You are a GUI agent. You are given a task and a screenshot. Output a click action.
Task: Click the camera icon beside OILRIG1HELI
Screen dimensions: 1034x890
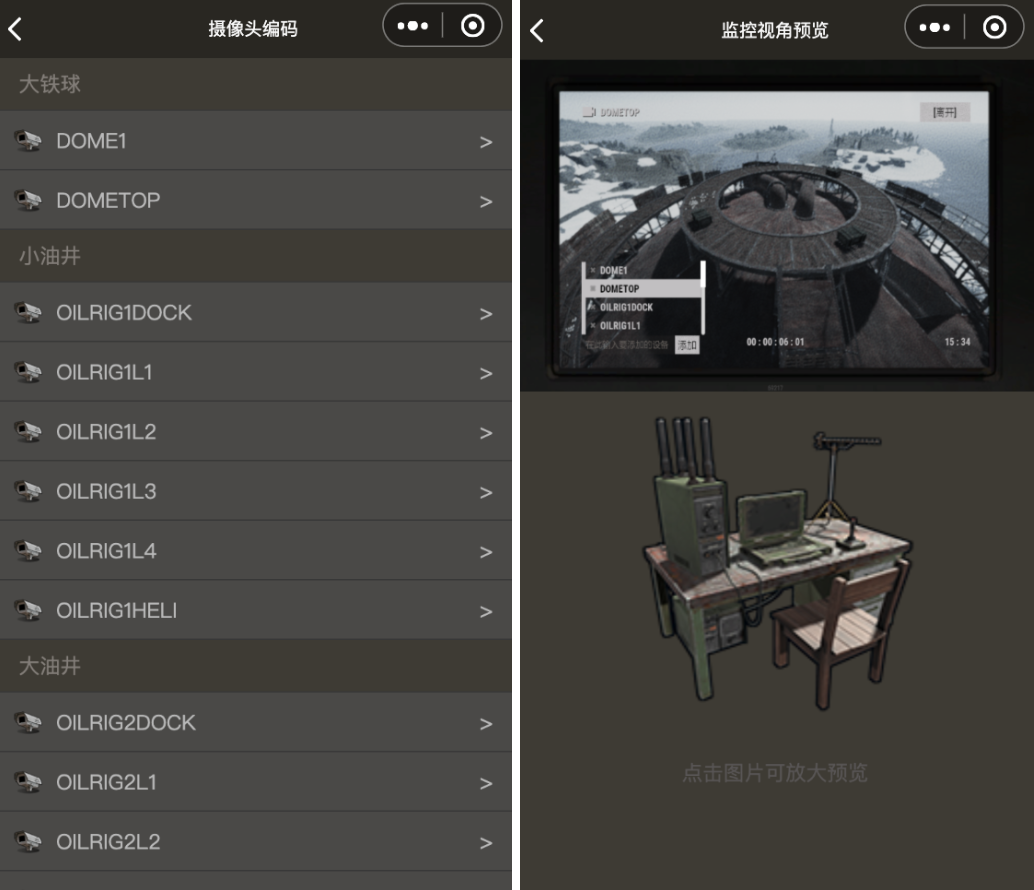(28, 610)
